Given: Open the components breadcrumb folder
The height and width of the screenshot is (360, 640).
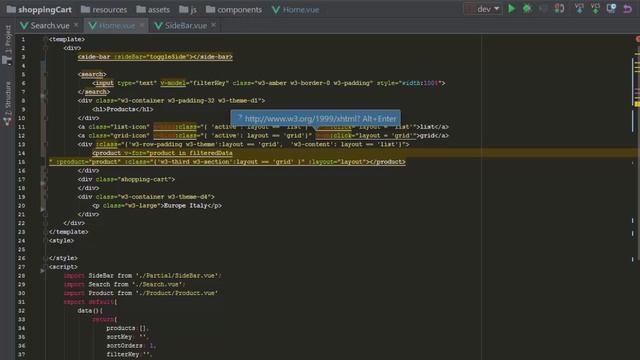Looking at the screenshot, I should (234, 9).
